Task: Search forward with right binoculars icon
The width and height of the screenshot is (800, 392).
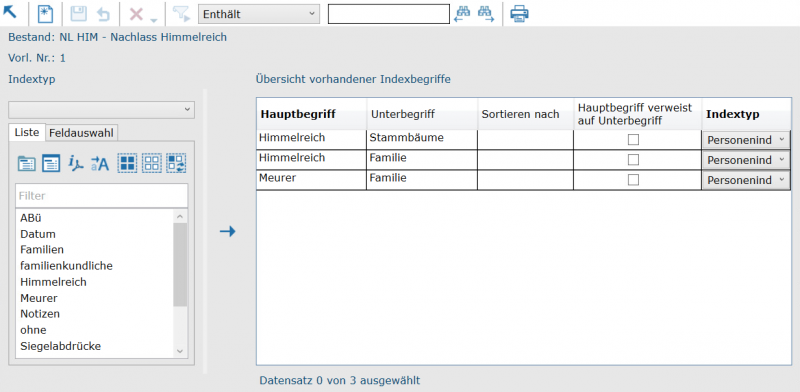Action: click(x=486, y=14)
